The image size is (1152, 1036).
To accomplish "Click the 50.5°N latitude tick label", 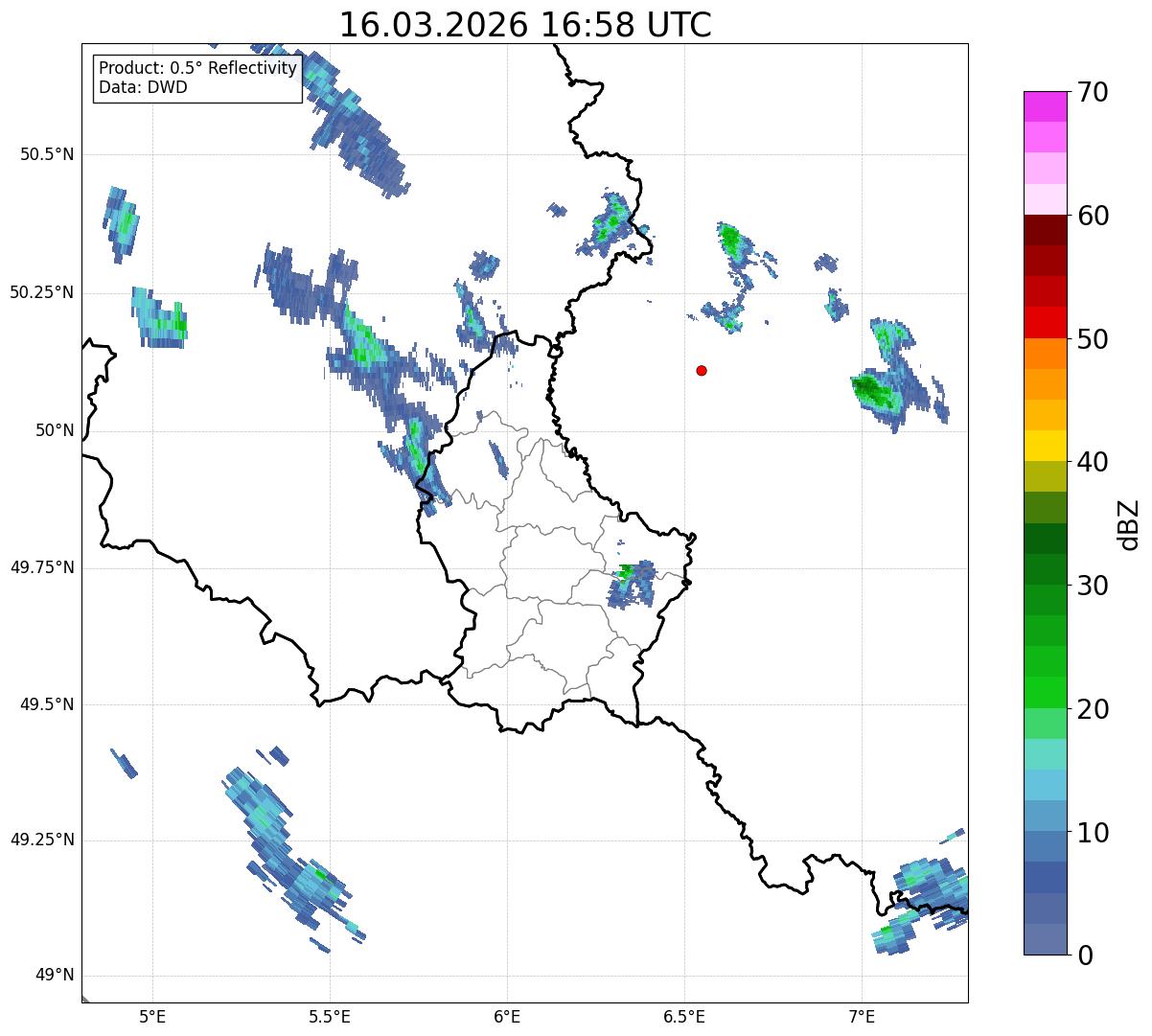I will 47,154.
